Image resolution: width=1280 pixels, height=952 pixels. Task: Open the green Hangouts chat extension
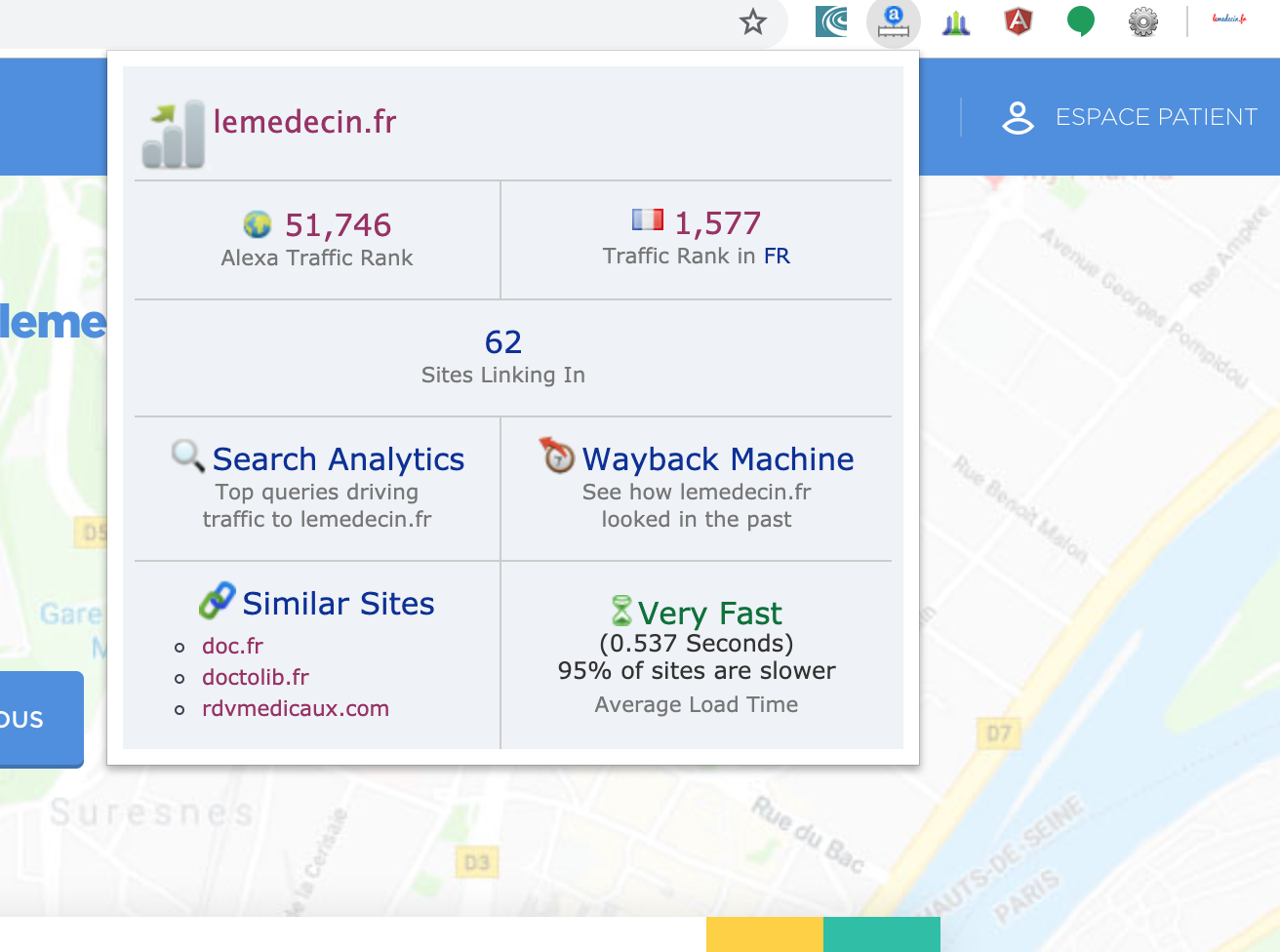point(1081,21)
